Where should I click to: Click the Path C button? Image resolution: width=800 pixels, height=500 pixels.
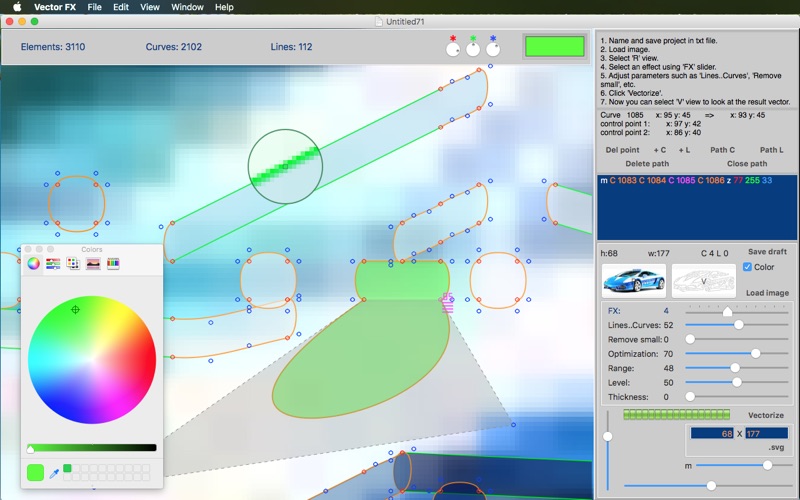click(x=722, y=150)
